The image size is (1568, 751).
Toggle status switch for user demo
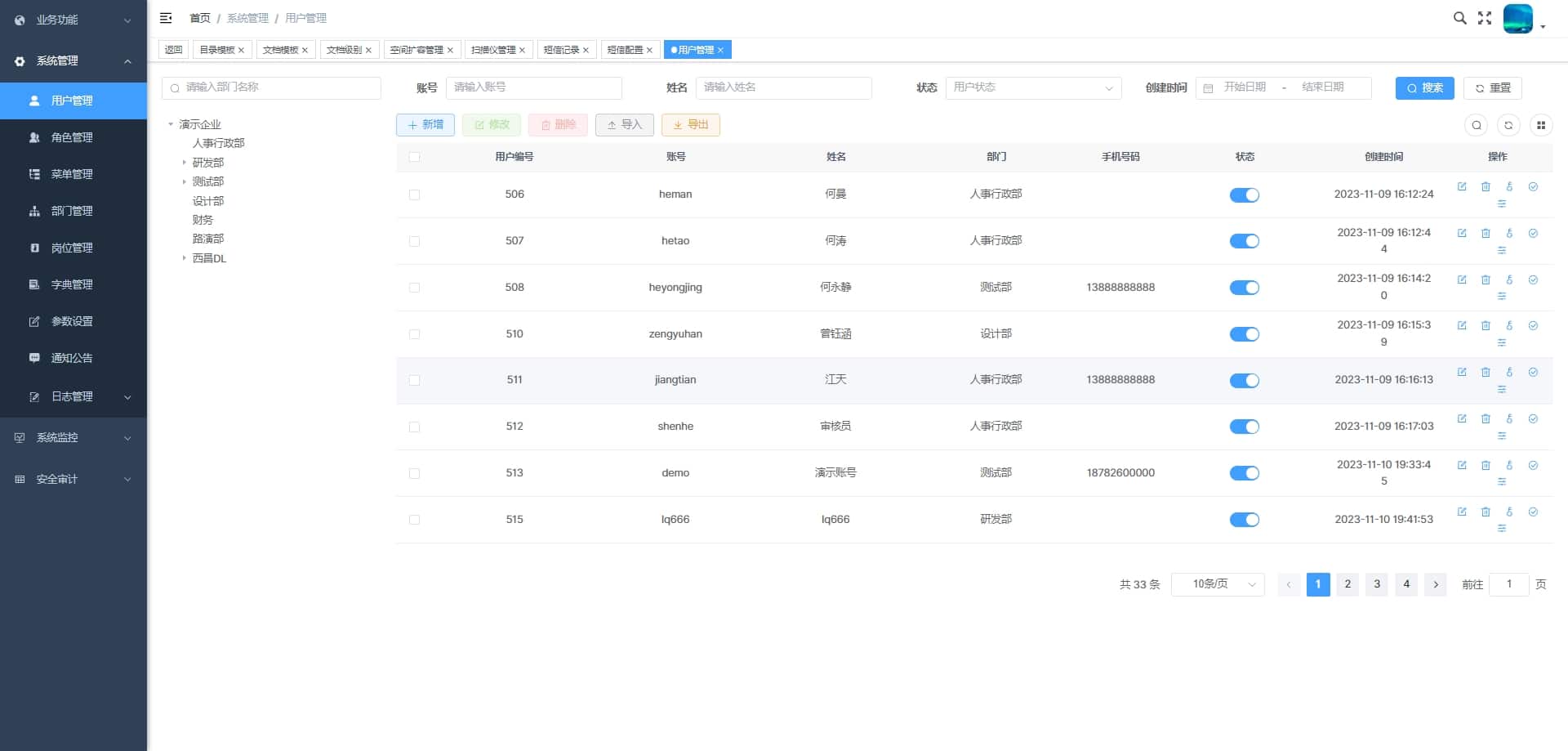coord(1244,473)
